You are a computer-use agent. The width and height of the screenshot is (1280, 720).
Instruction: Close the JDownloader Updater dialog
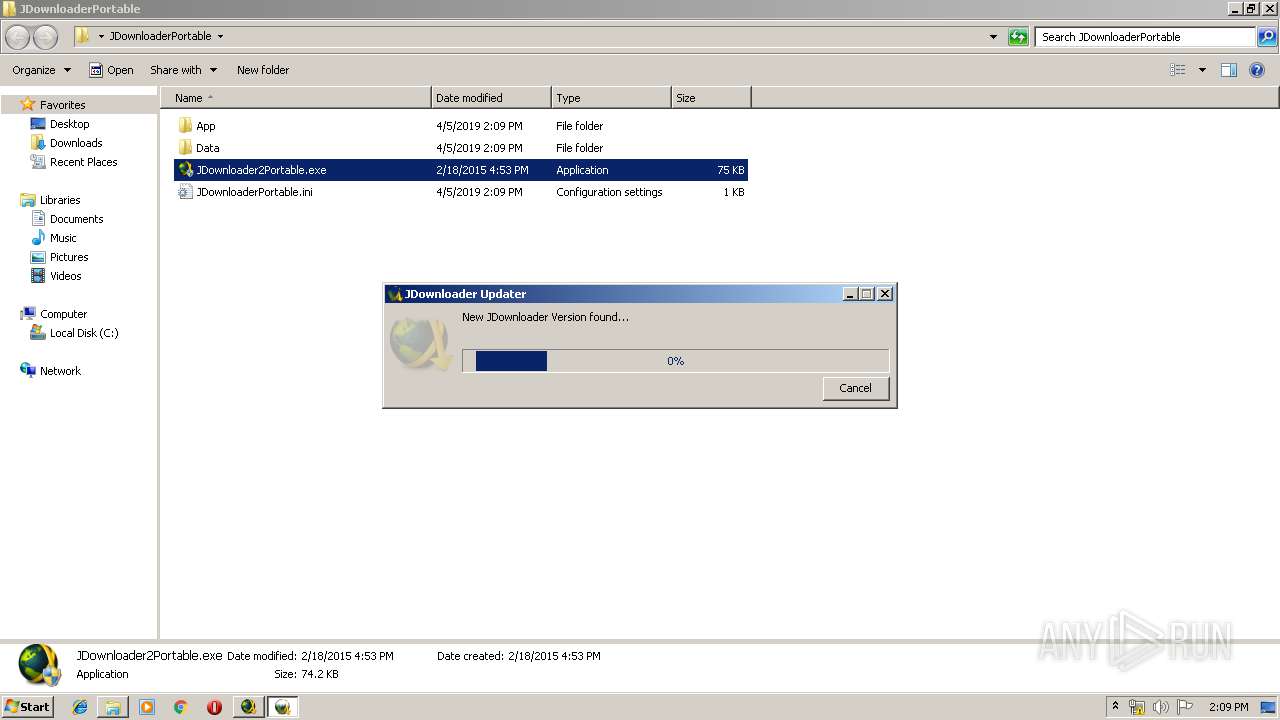click(x=884, y=294)
